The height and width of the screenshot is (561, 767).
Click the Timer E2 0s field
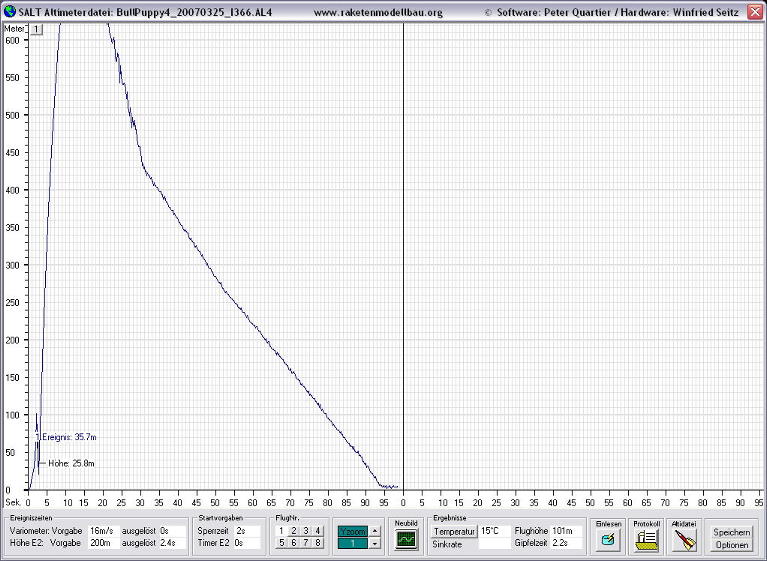pyautogui.click(x=248, y=543)
